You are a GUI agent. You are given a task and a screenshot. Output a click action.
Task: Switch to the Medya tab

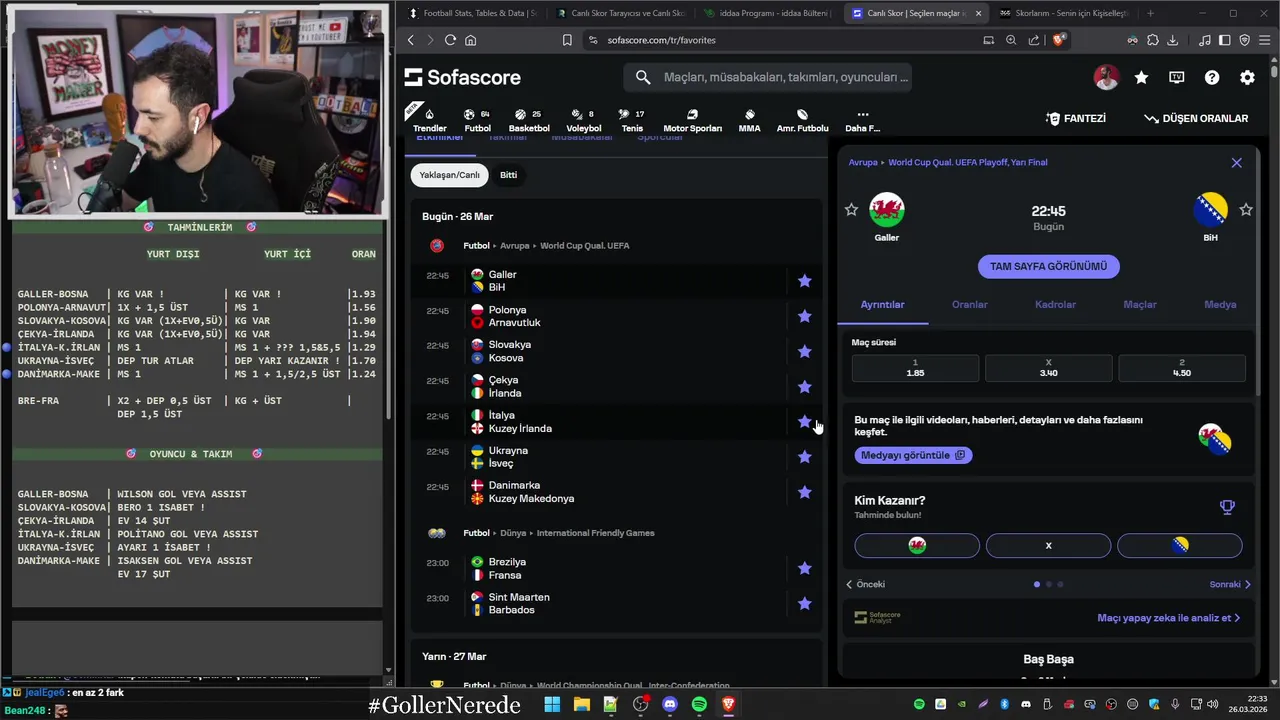tap(1220, 304)
